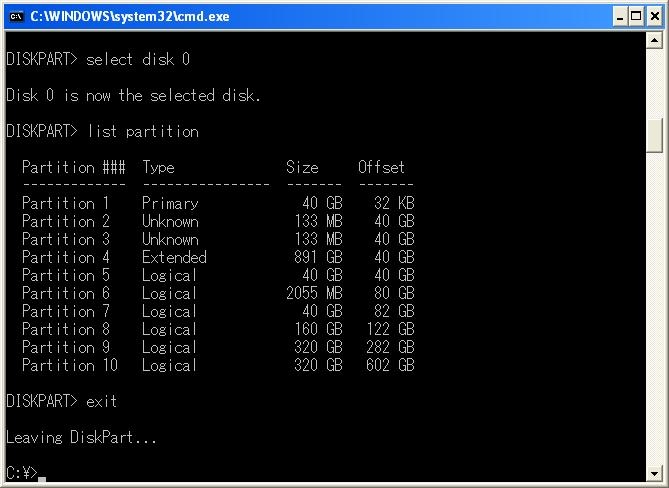This screenshot has height=488, width=669.
Task: Click the 'Partition 2' row label
Action: coord(66,221)
